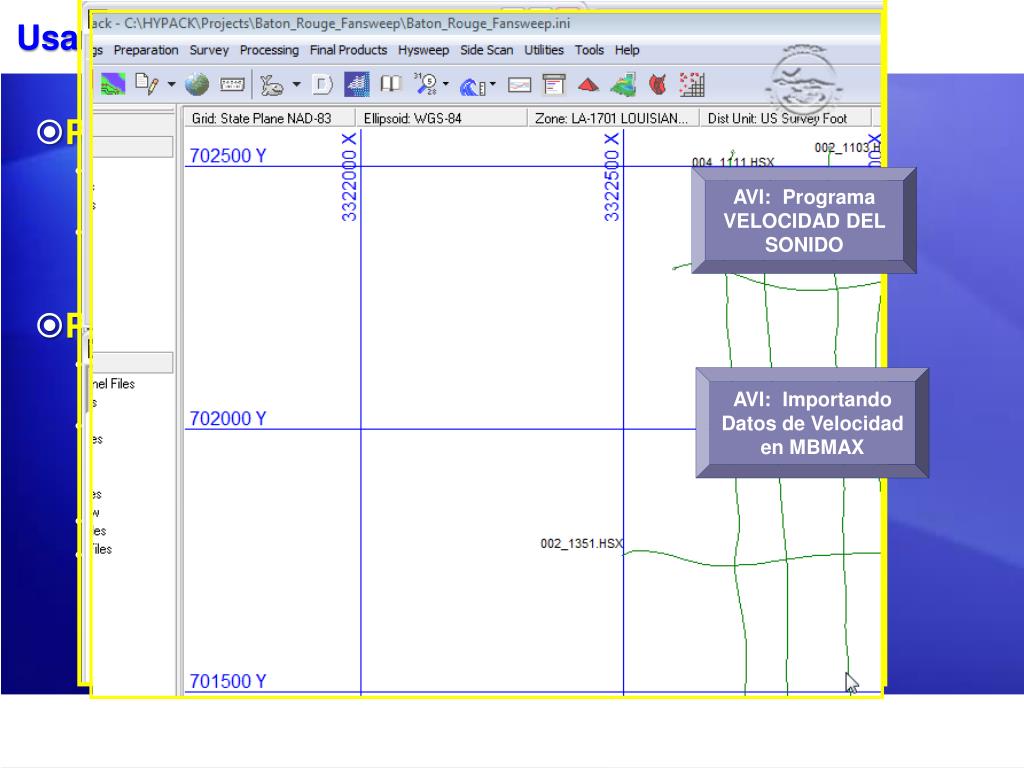Click the 701500 Y grid label
Screen dimensions: 1024x768
point(228,681)
